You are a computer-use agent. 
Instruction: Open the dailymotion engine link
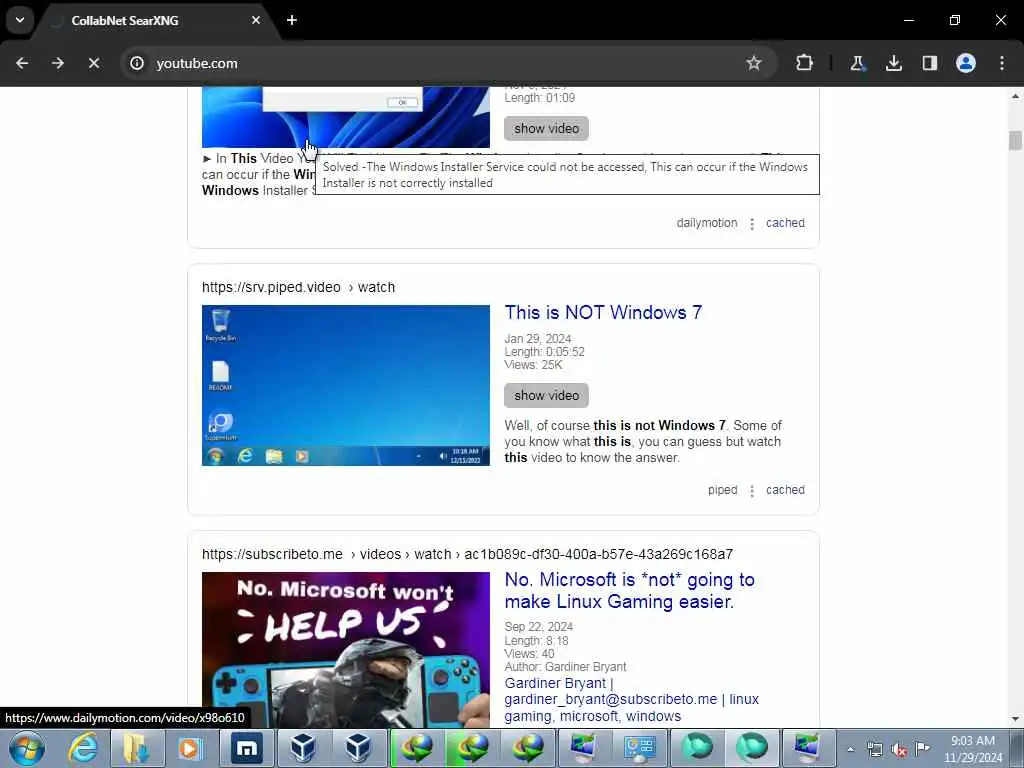click(x=707, y=223)
